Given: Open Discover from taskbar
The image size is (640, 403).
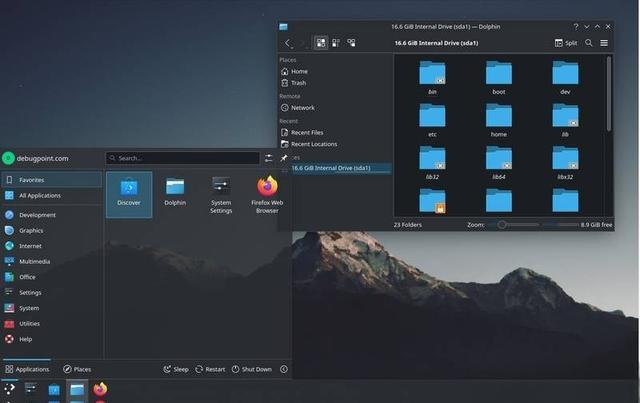Looking at the screenshot, I should pyautogui.click(x=54, y=390).
